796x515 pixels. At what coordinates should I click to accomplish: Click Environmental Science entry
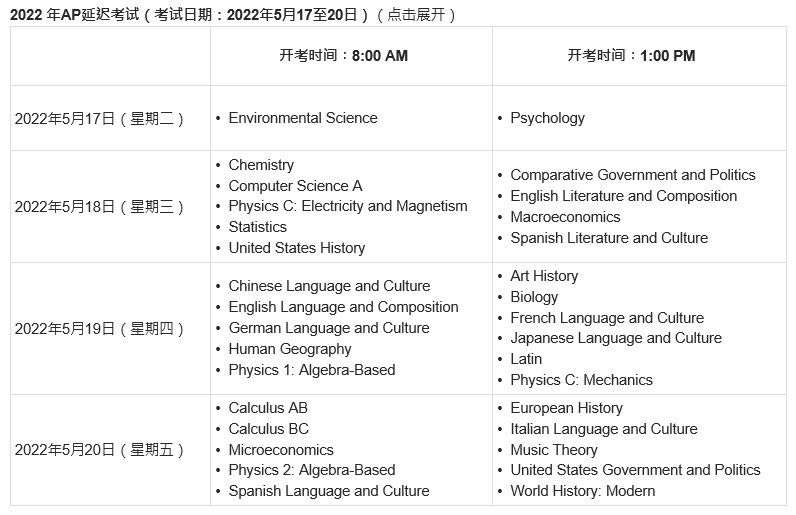tap(303, 118)
